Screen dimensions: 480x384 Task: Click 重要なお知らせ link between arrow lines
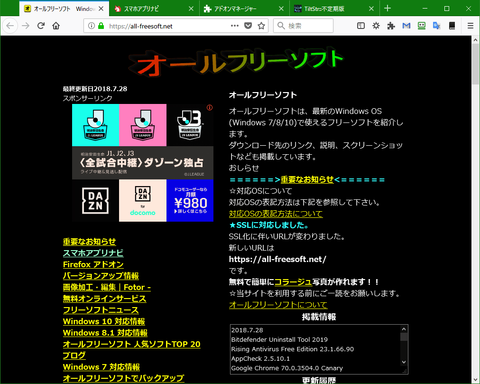point(307,180)
